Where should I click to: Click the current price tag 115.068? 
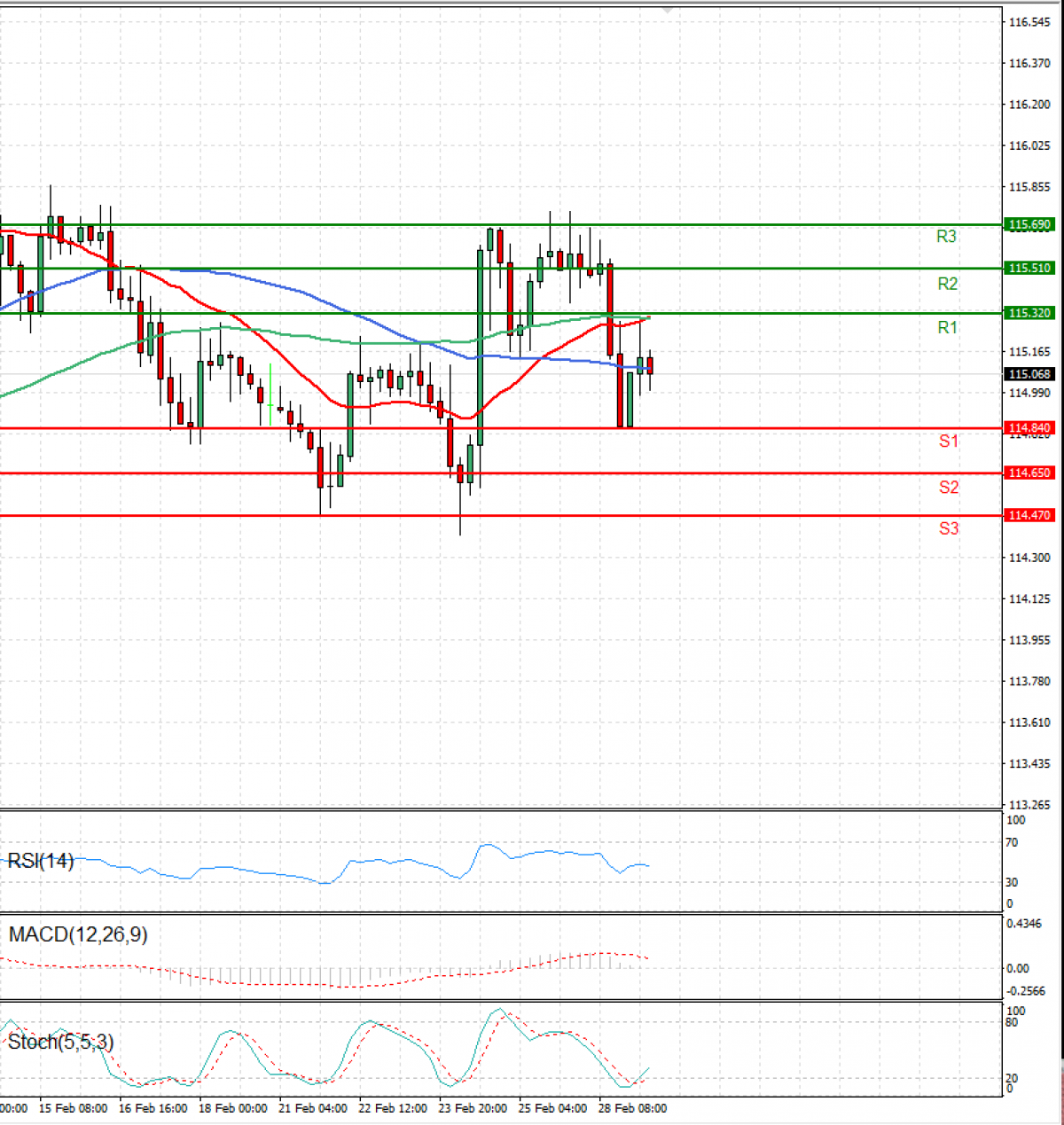pos(1029,374)
